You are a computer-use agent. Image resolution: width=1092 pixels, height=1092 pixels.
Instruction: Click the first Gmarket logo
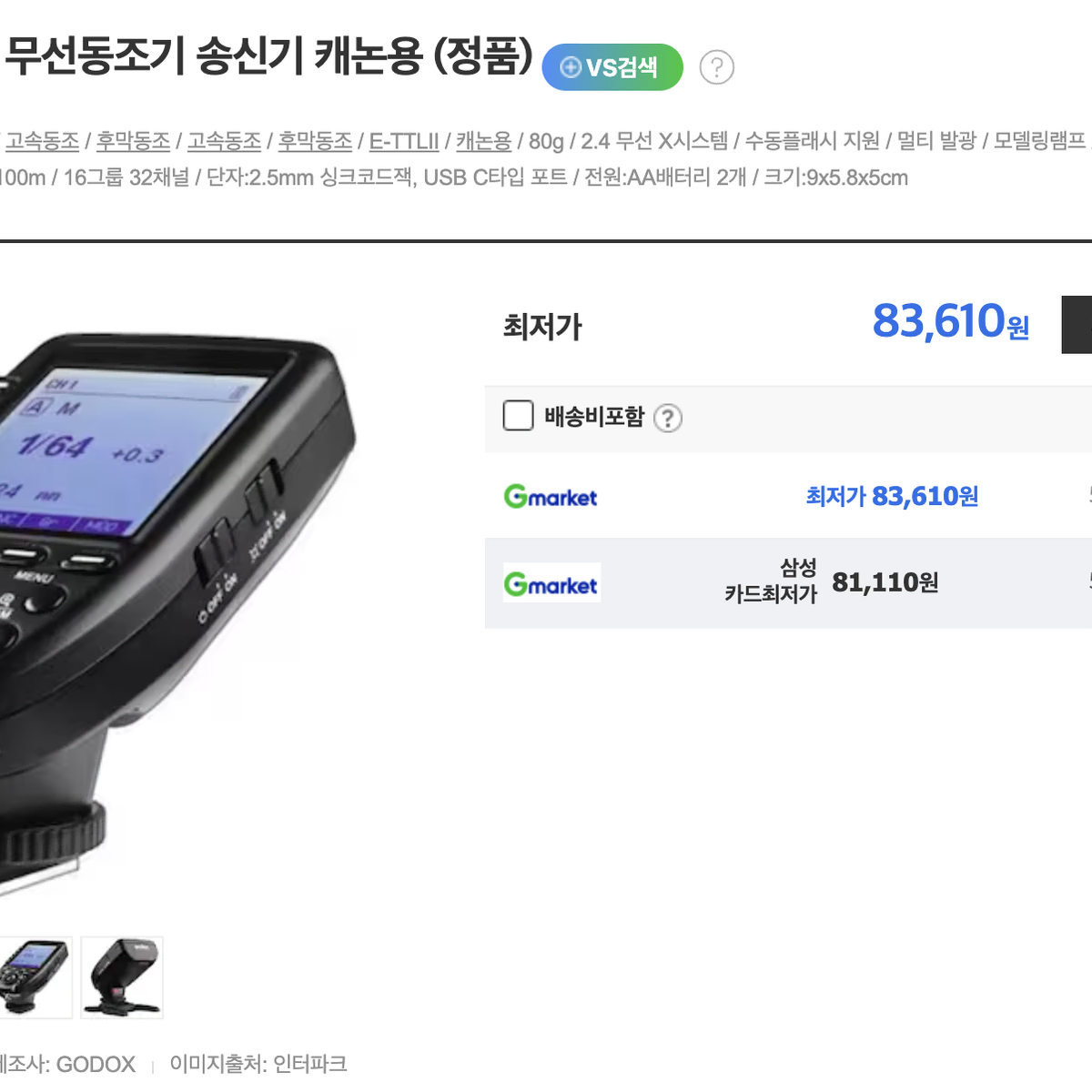pos(551,497)
